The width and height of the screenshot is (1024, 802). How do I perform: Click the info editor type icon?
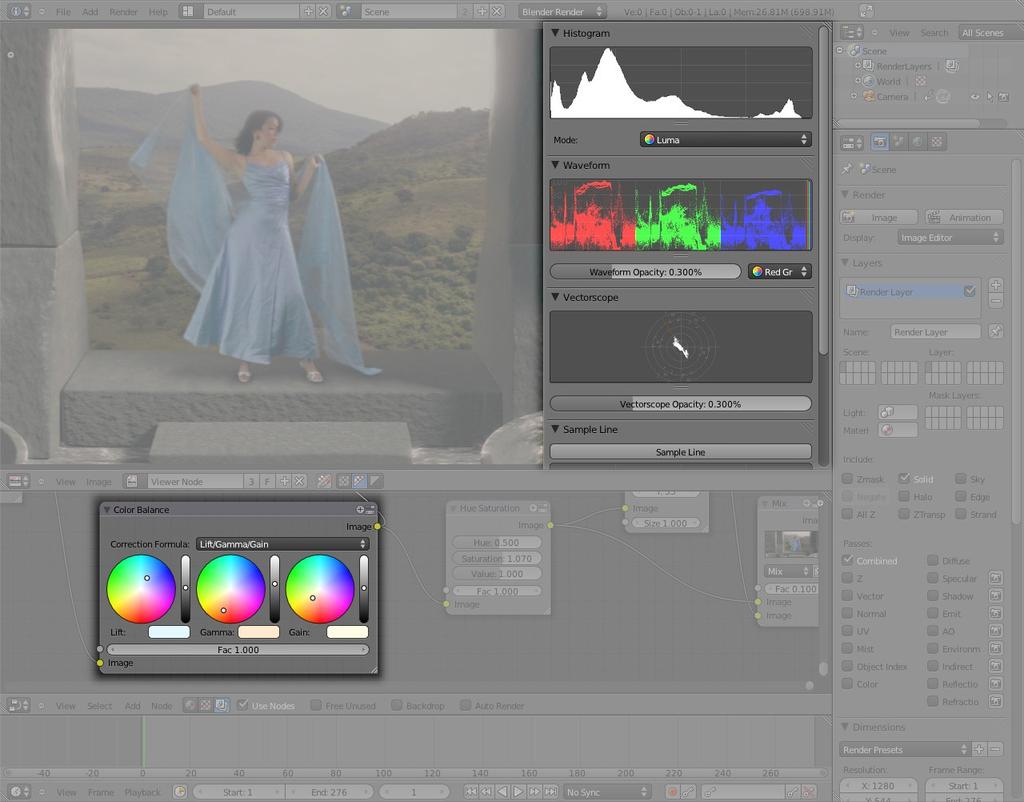click(18, 12)
